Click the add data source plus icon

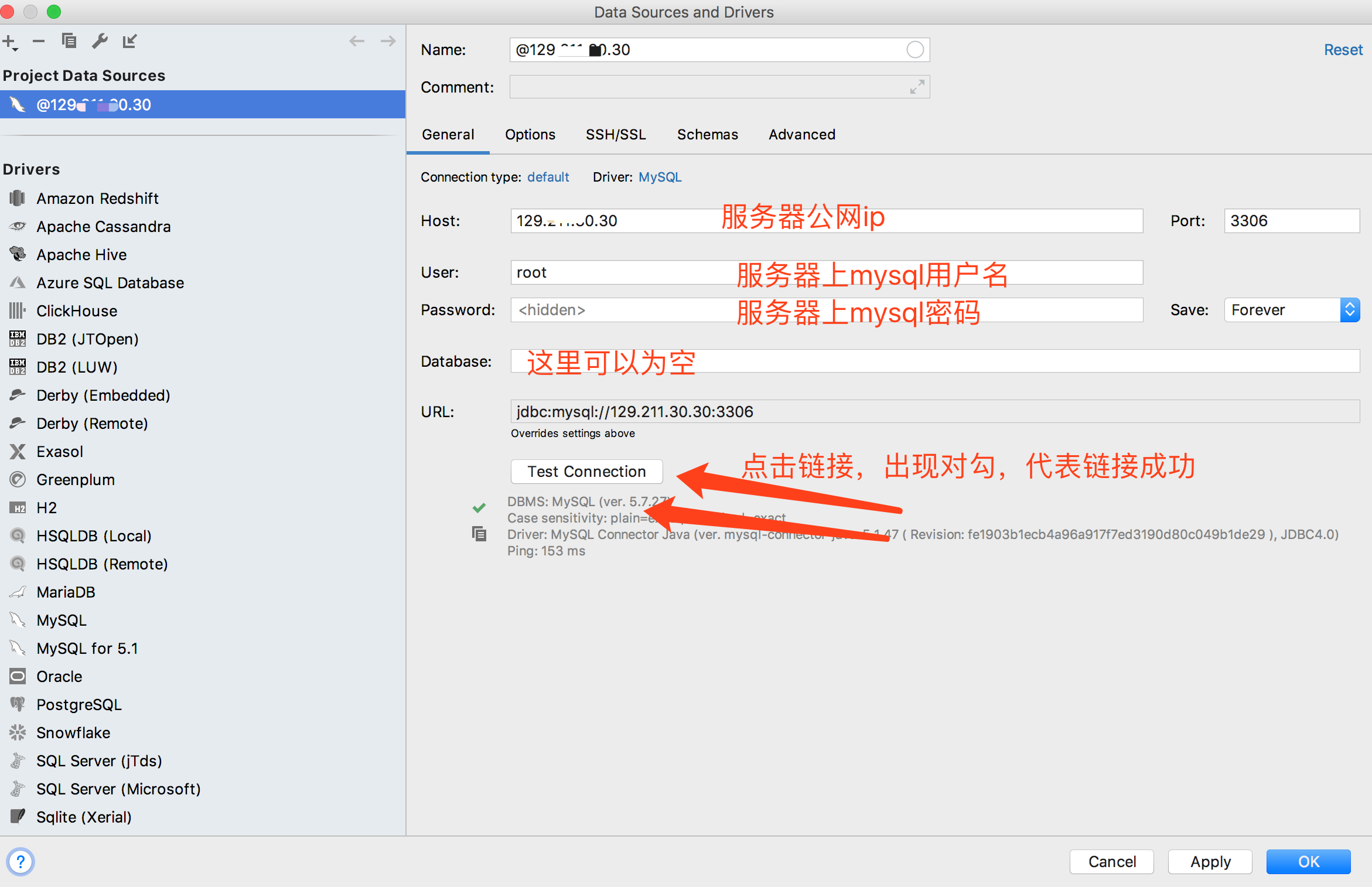[8, 41]
